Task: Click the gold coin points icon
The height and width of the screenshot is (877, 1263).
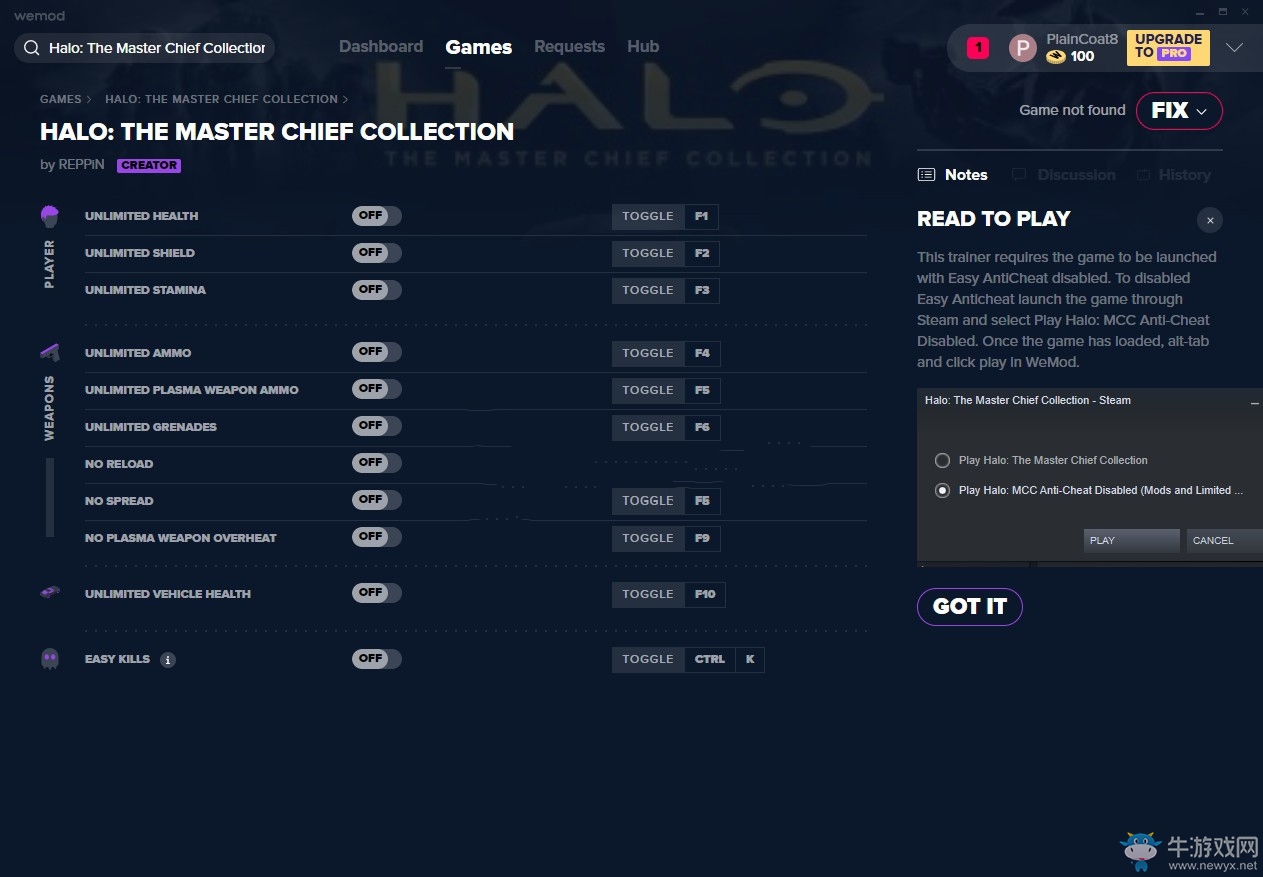Action: coord(1056,57)
